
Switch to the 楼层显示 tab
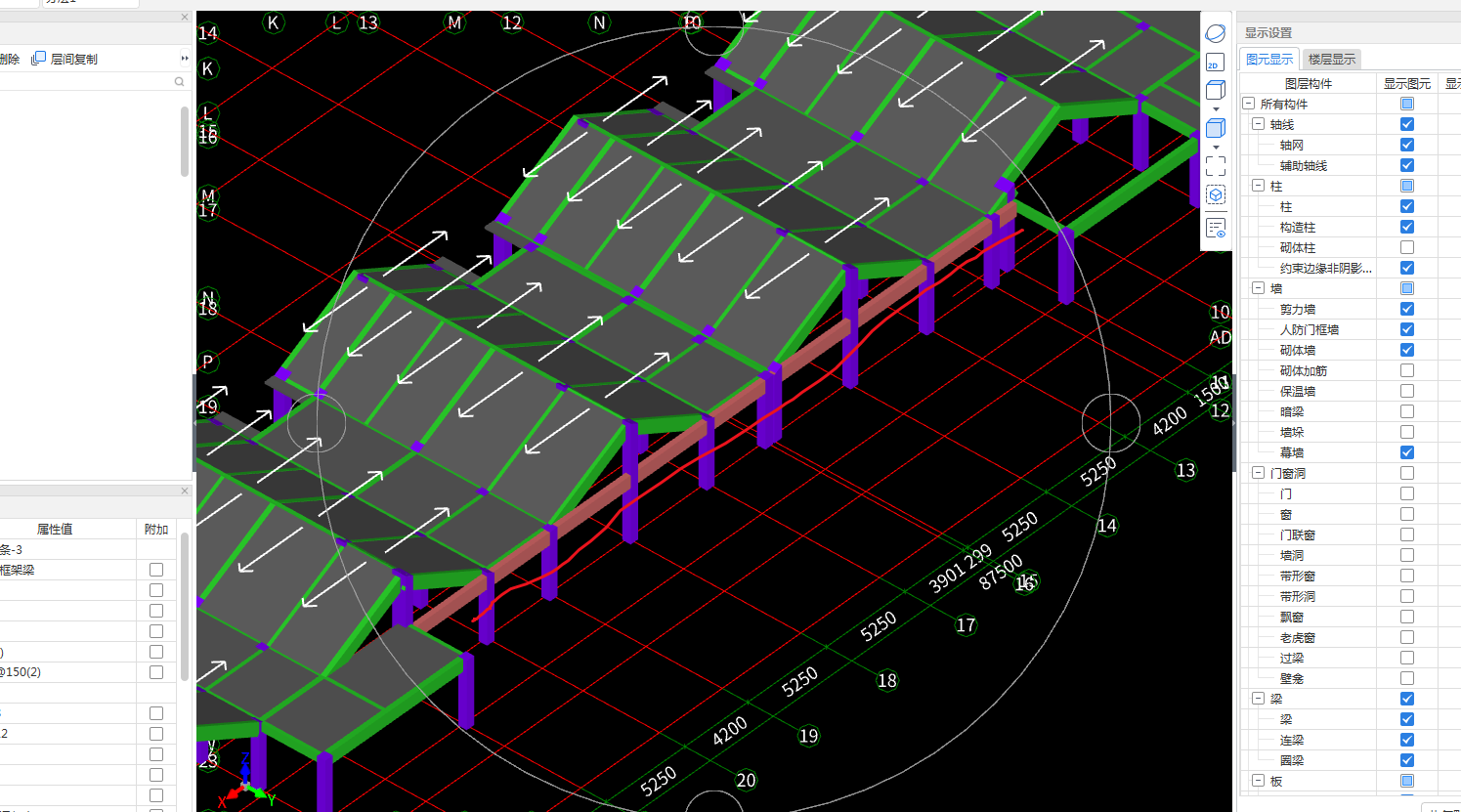[x=1332, y=60]
